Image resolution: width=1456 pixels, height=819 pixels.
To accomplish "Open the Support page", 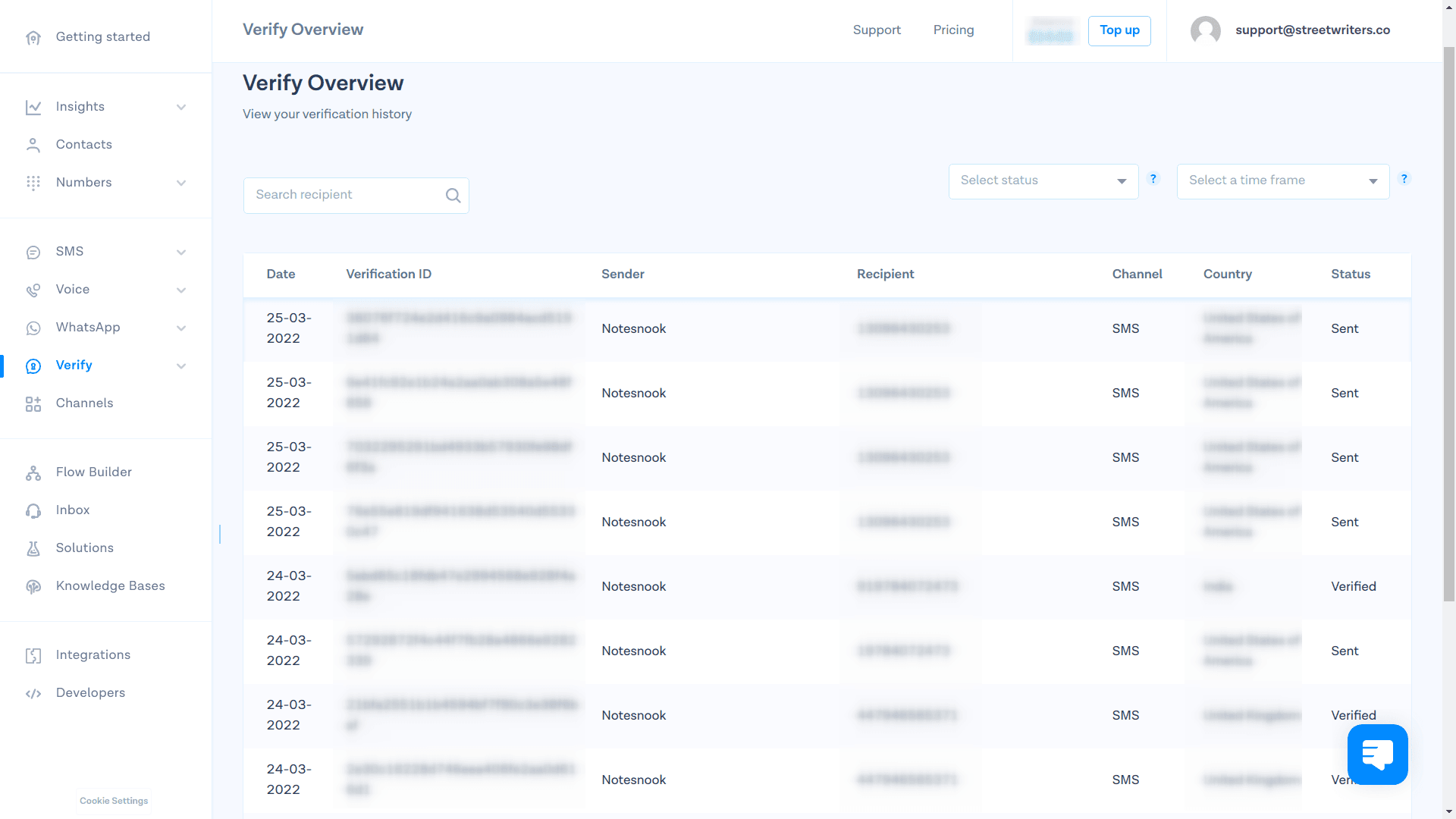I will point(877,30).
